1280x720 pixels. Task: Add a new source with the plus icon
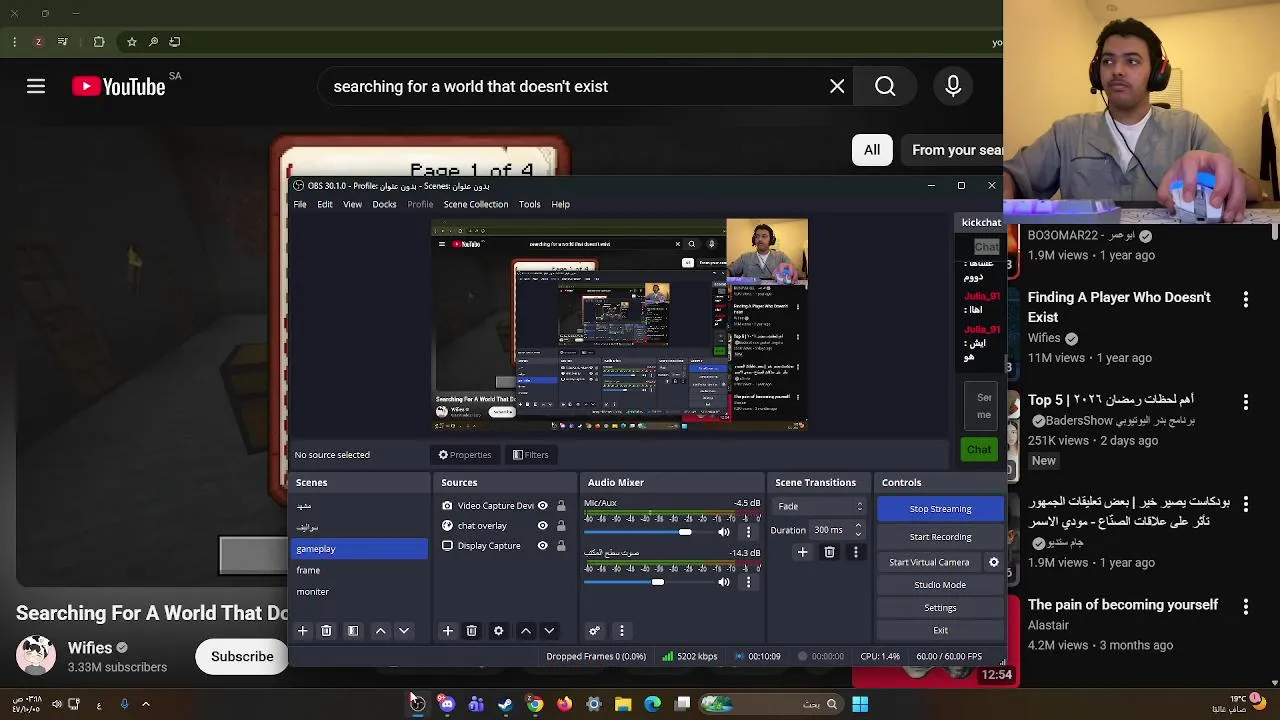tap(448, 631)
